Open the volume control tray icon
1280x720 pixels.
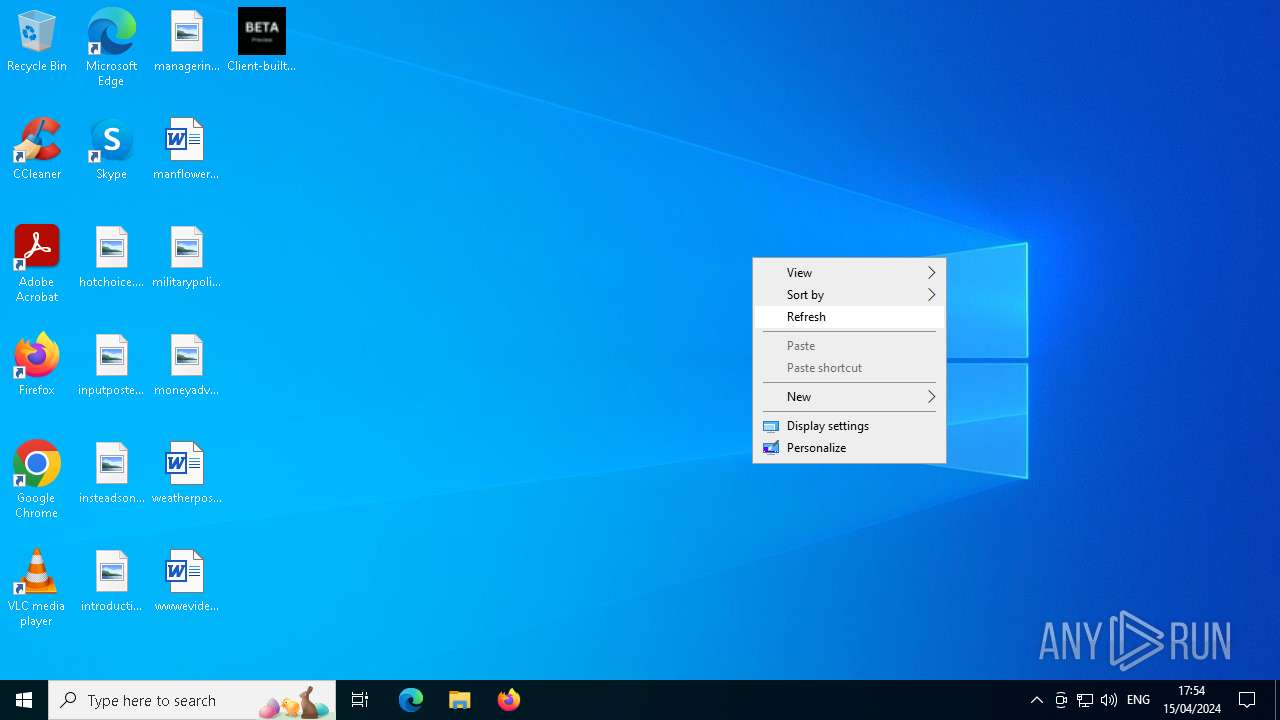[1108, 700]
